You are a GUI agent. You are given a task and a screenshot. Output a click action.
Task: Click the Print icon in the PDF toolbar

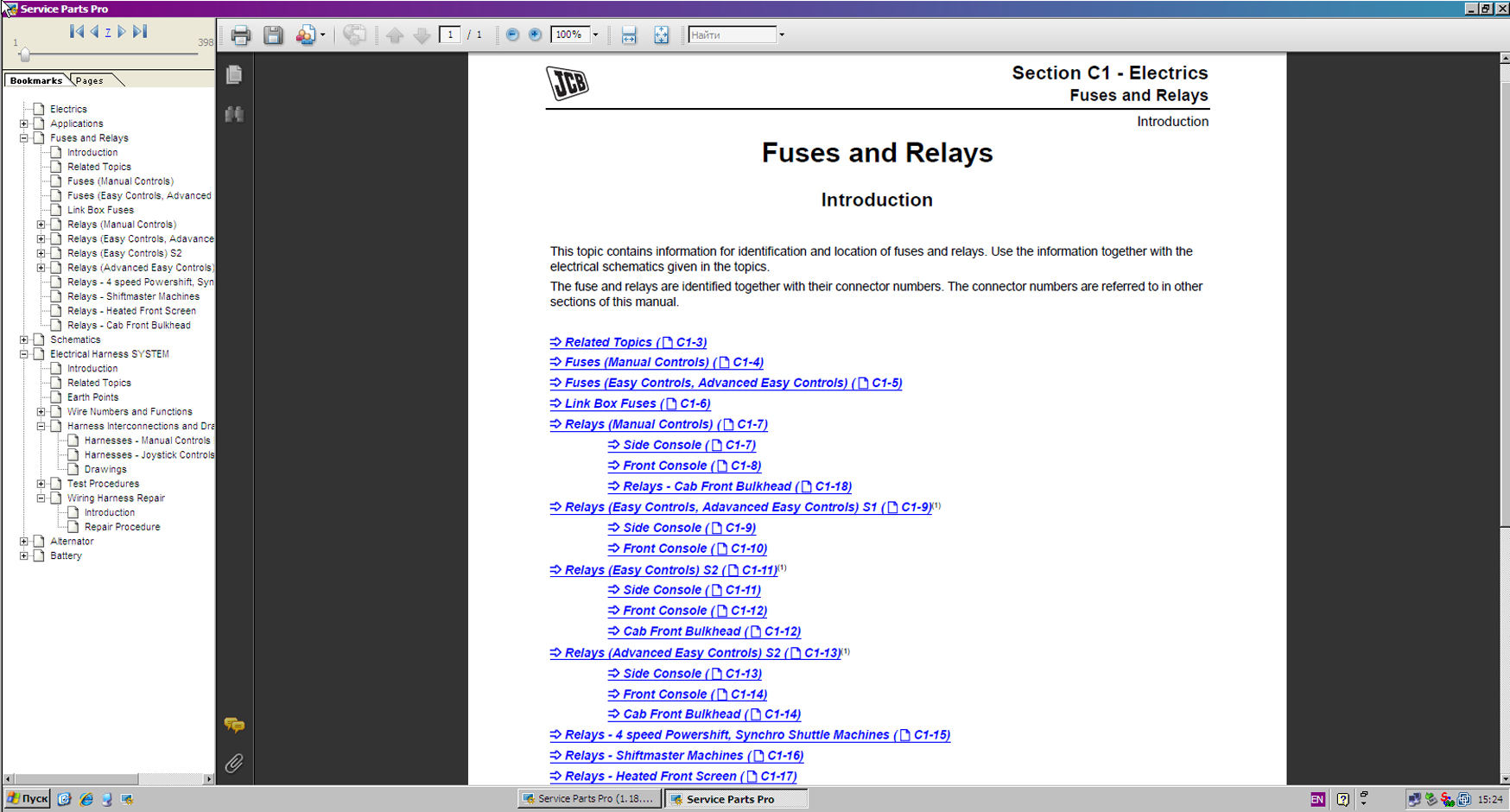coord(240,35)
